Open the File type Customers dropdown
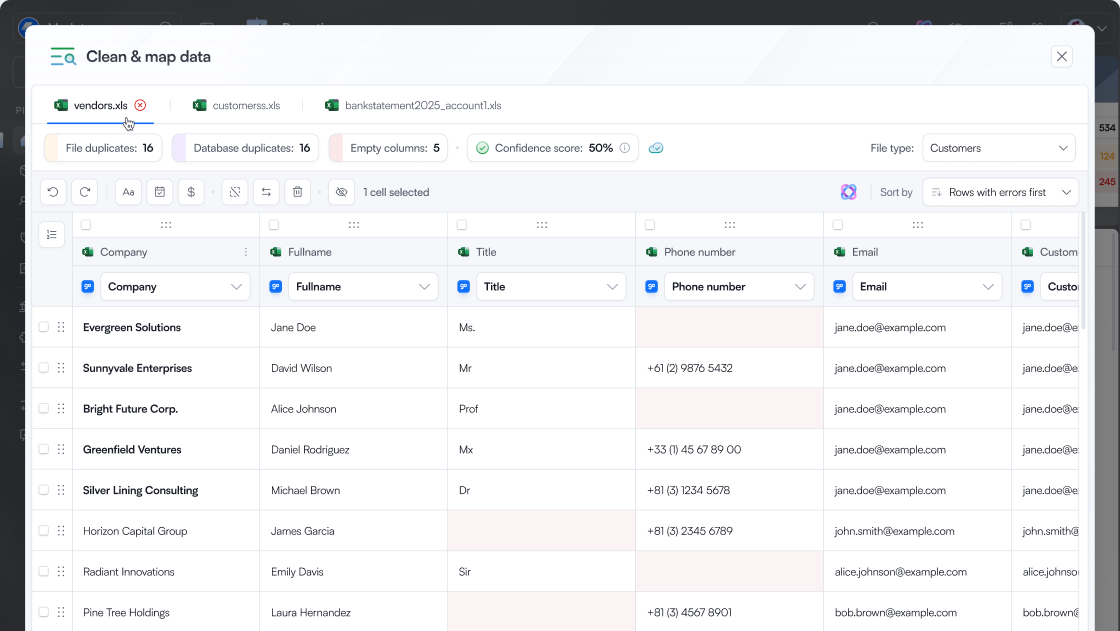Image resolution: width=1120 pixels, height=631 pixels. pos(999,148)
